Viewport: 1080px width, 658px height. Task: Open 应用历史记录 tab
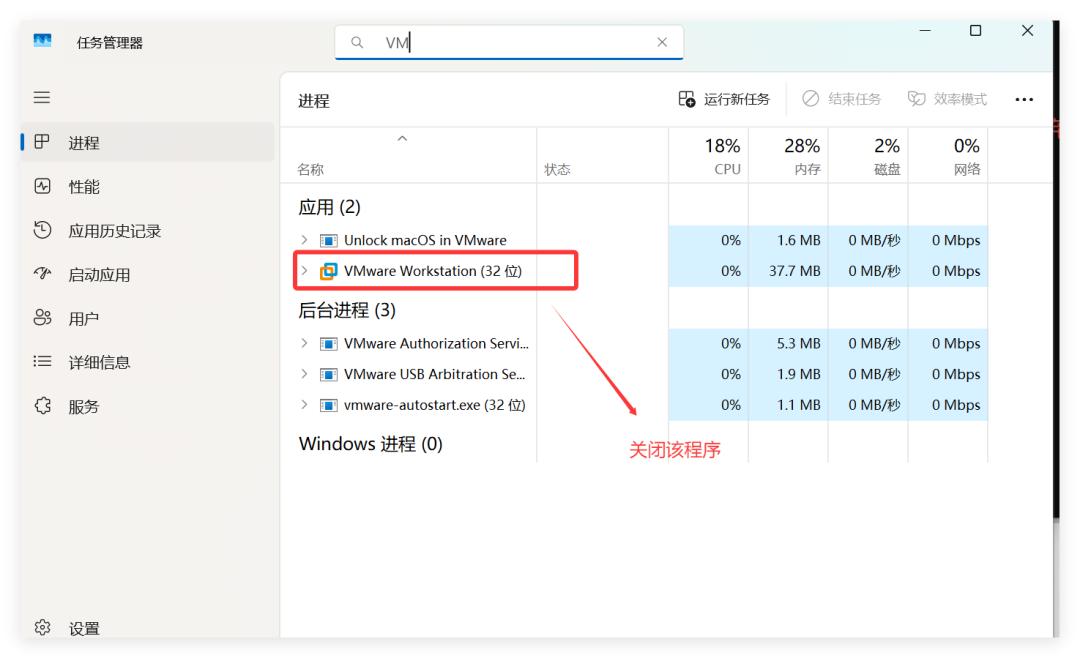coord(147,231)
